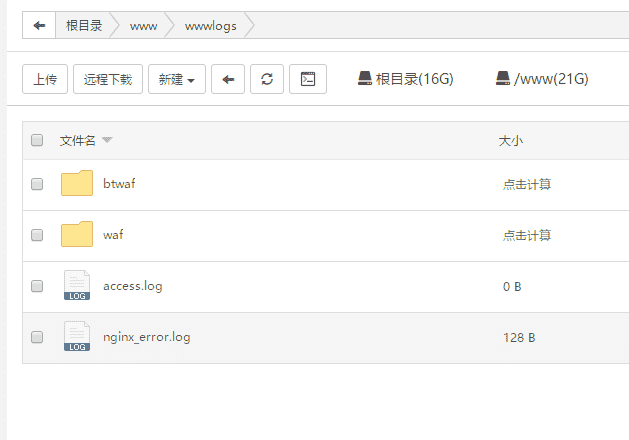Open the btwaf folder icon

point(77,184)
